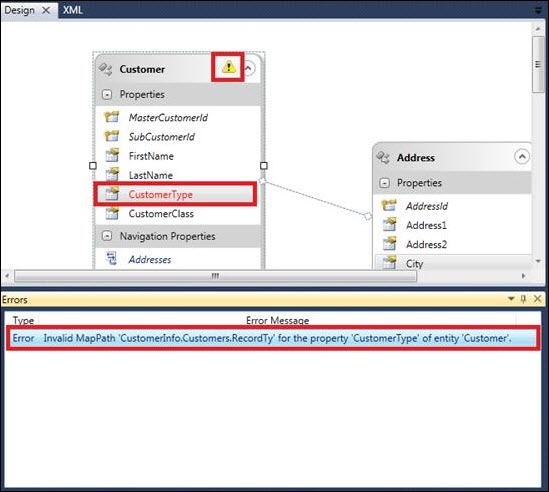Screen dimensions: 549x492
Task: Collapse the Customer entity chevron
Action: click(x=248, y=68)
